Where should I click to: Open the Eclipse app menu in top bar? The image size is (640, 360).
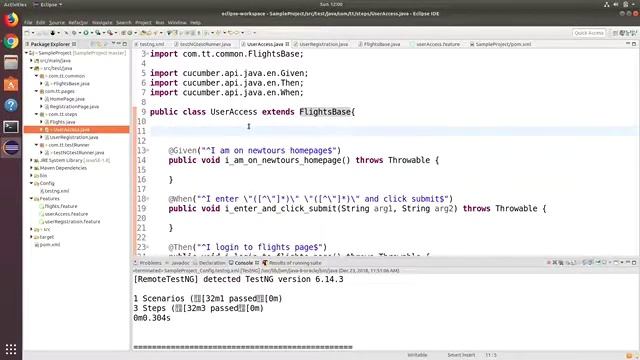pyautogui.click(x=48, y=4)
